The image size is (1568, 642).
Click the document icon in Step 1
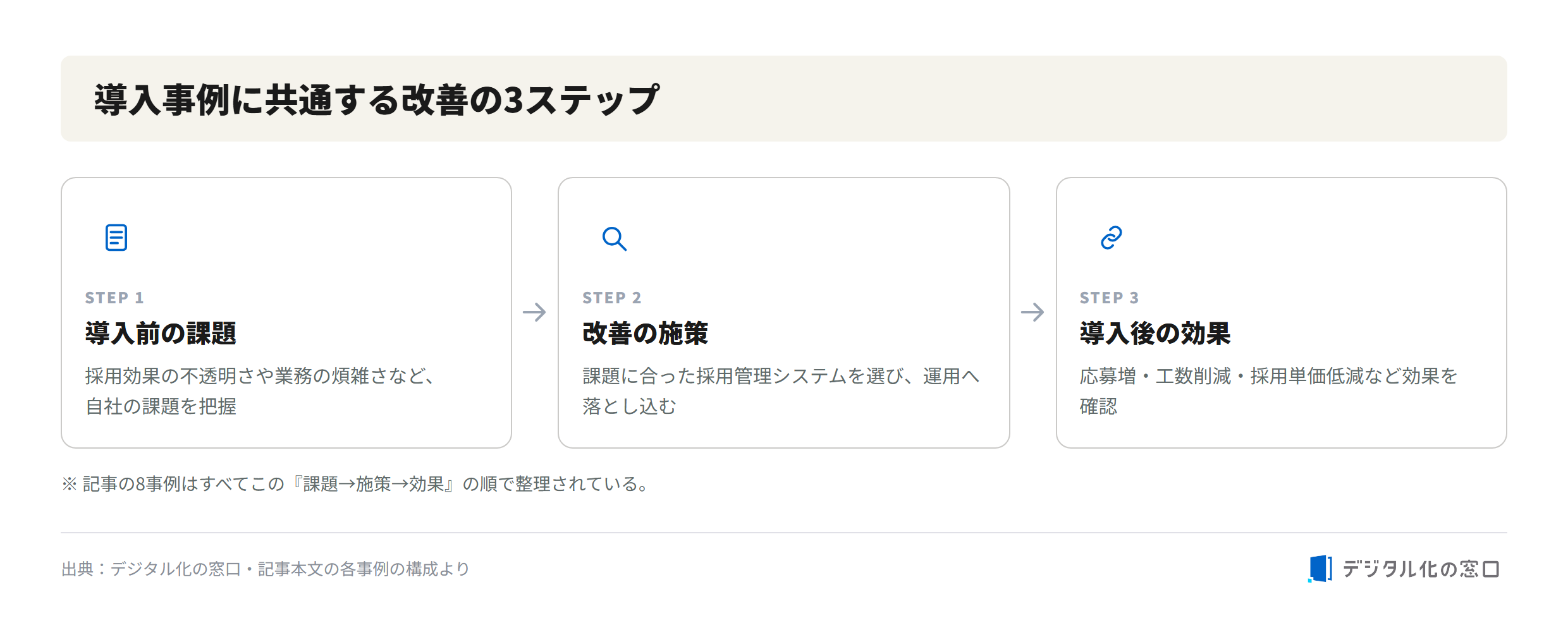(x=116, y=238)
